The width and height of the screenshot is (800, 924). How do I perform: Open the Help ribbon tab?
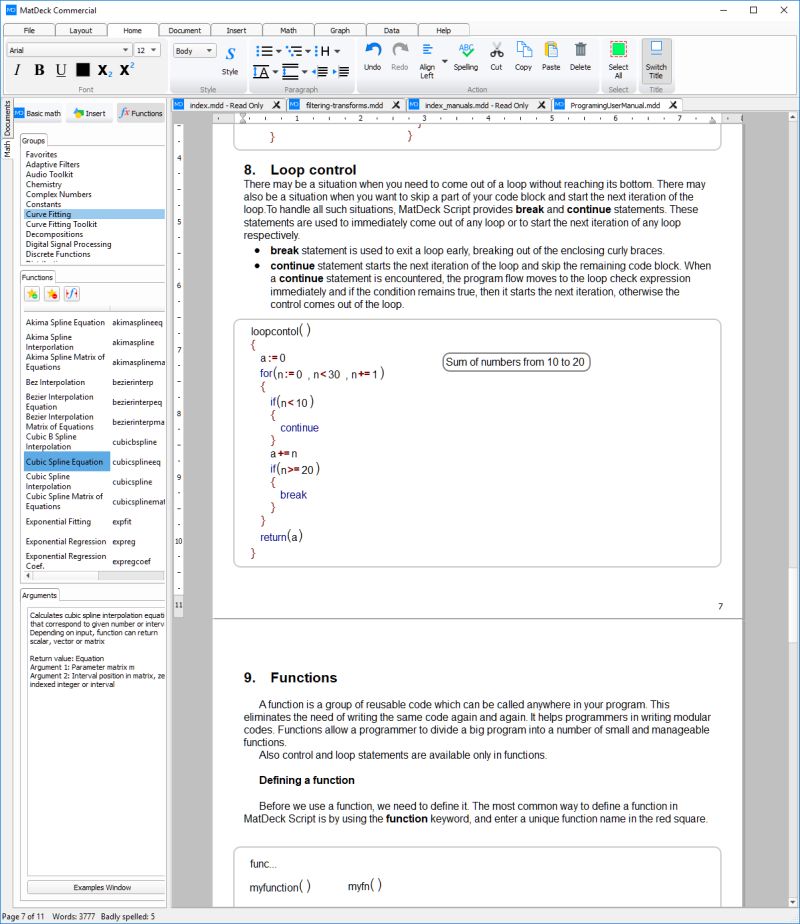click(444, 30)
